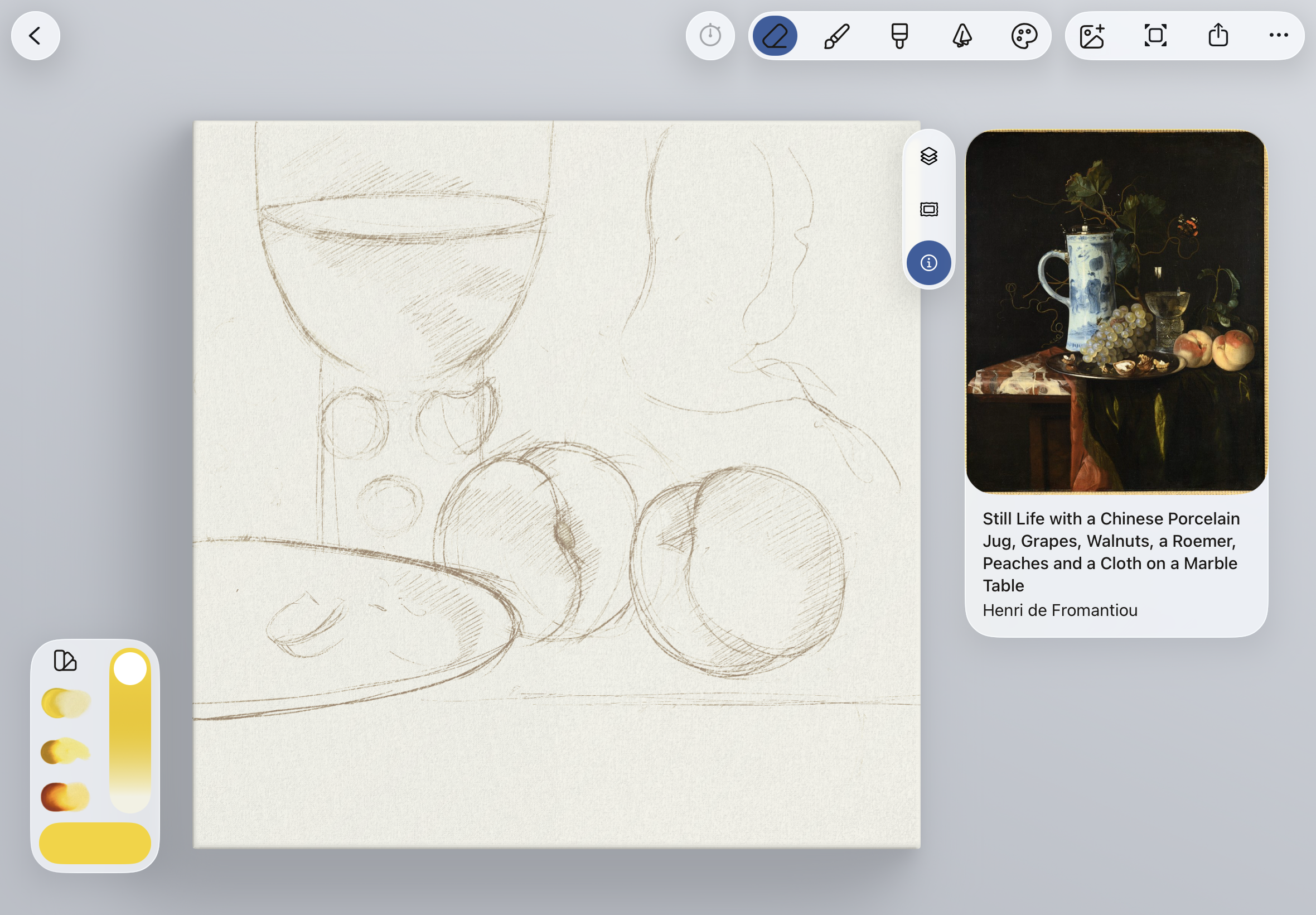Open the timer stopwatch icon

click(710, 36)
